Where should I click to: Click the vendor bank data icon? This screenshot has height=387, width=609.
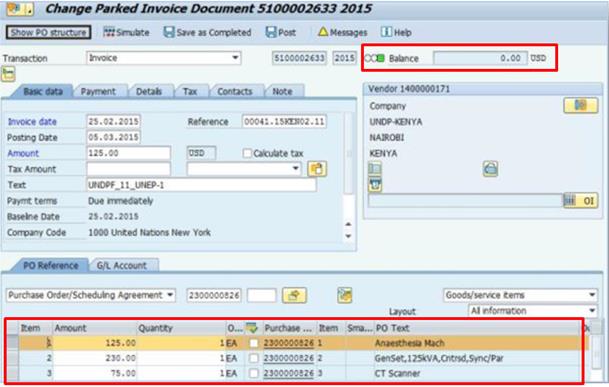click(x=491, y=169)
